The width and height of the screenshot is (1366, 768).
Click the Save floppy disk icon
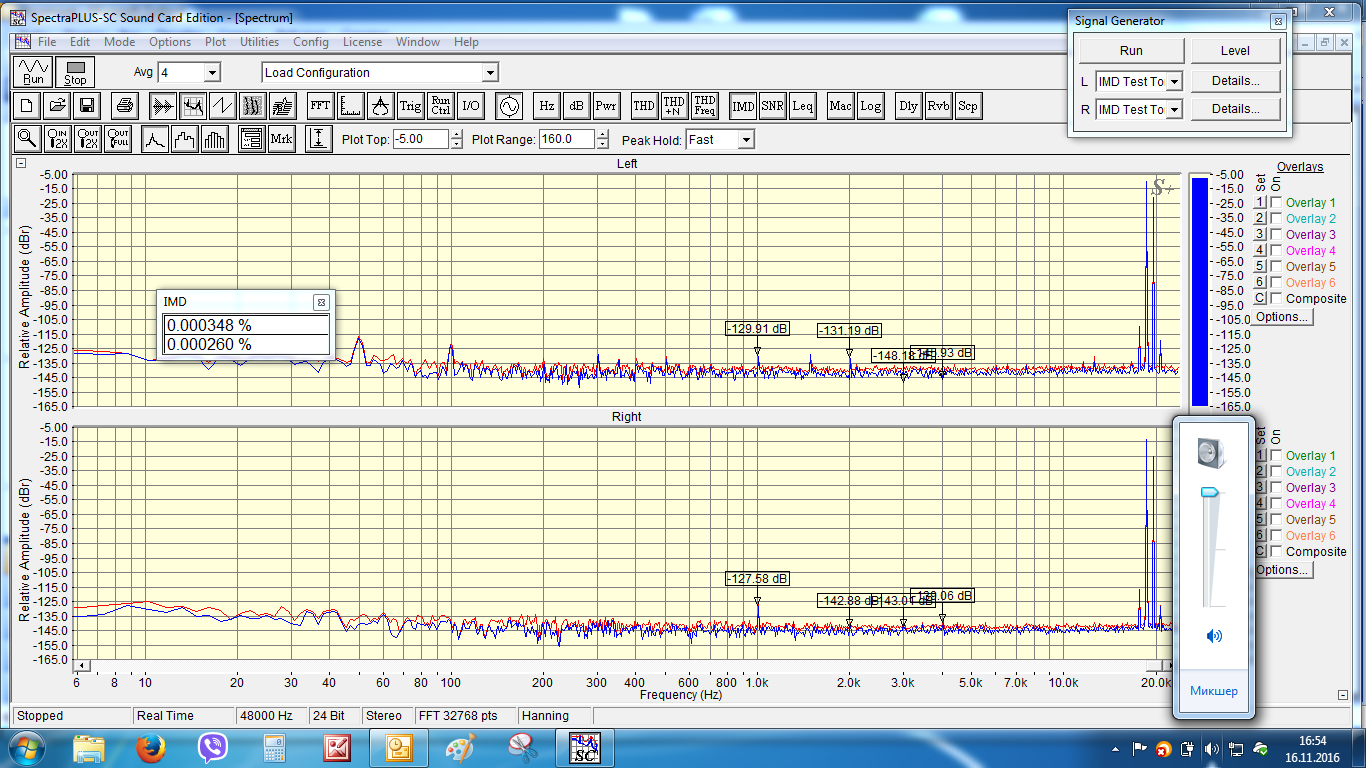pyautogui.click(x=87, y=106)
